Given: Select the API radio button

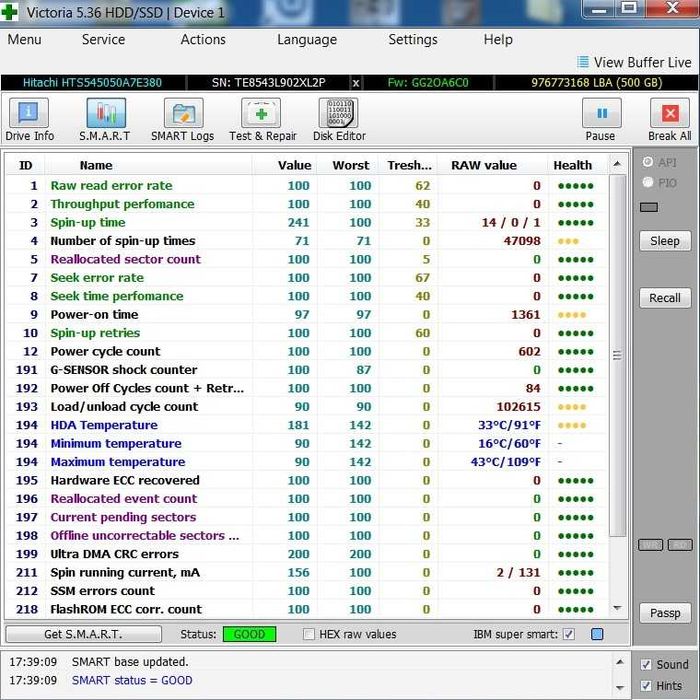Looking at the screenshot, I should click(x=647, y=162).
